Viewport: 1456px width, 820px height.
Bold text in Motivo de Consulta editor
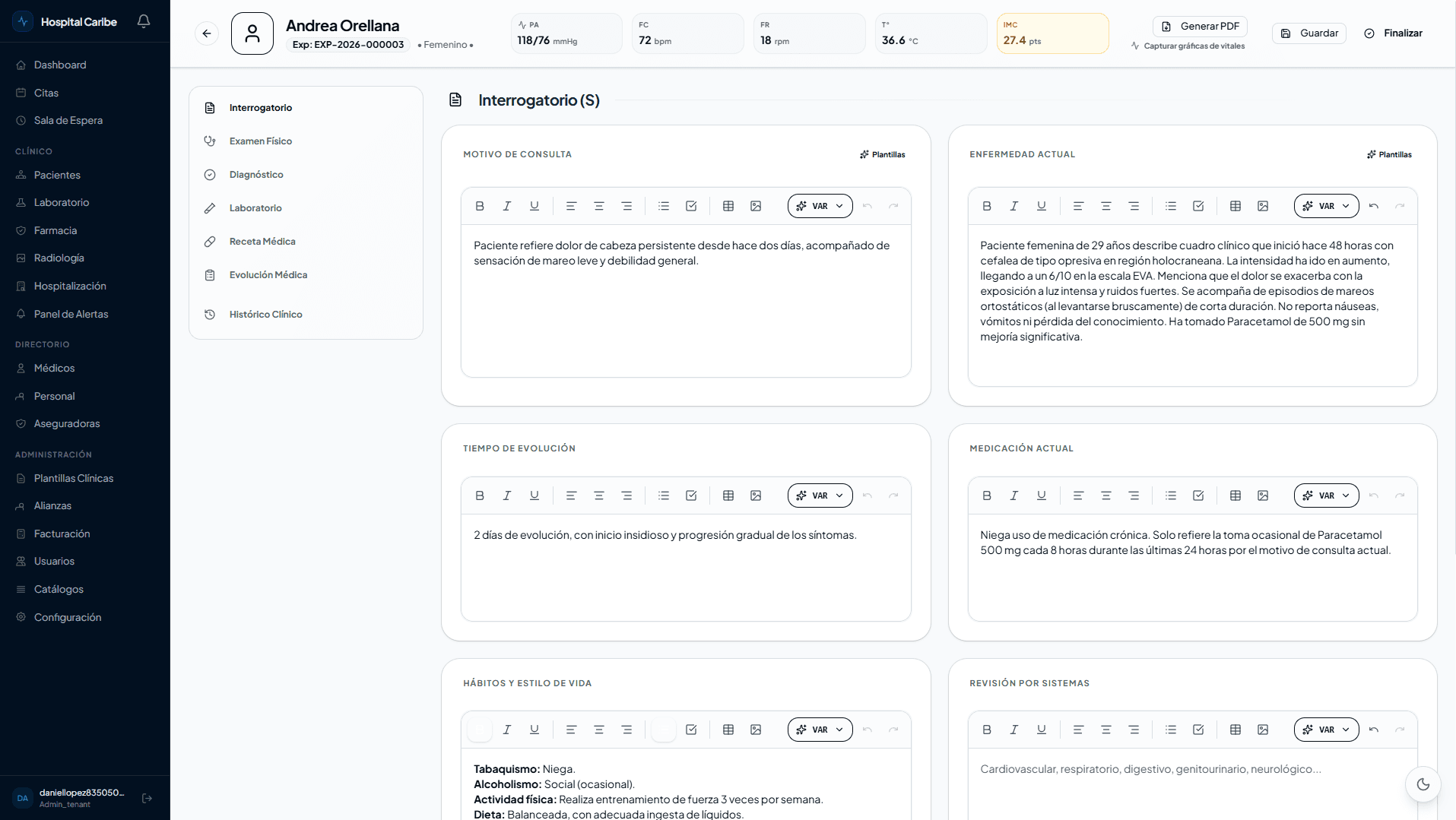pyautogui.click(x=480, y=206)
